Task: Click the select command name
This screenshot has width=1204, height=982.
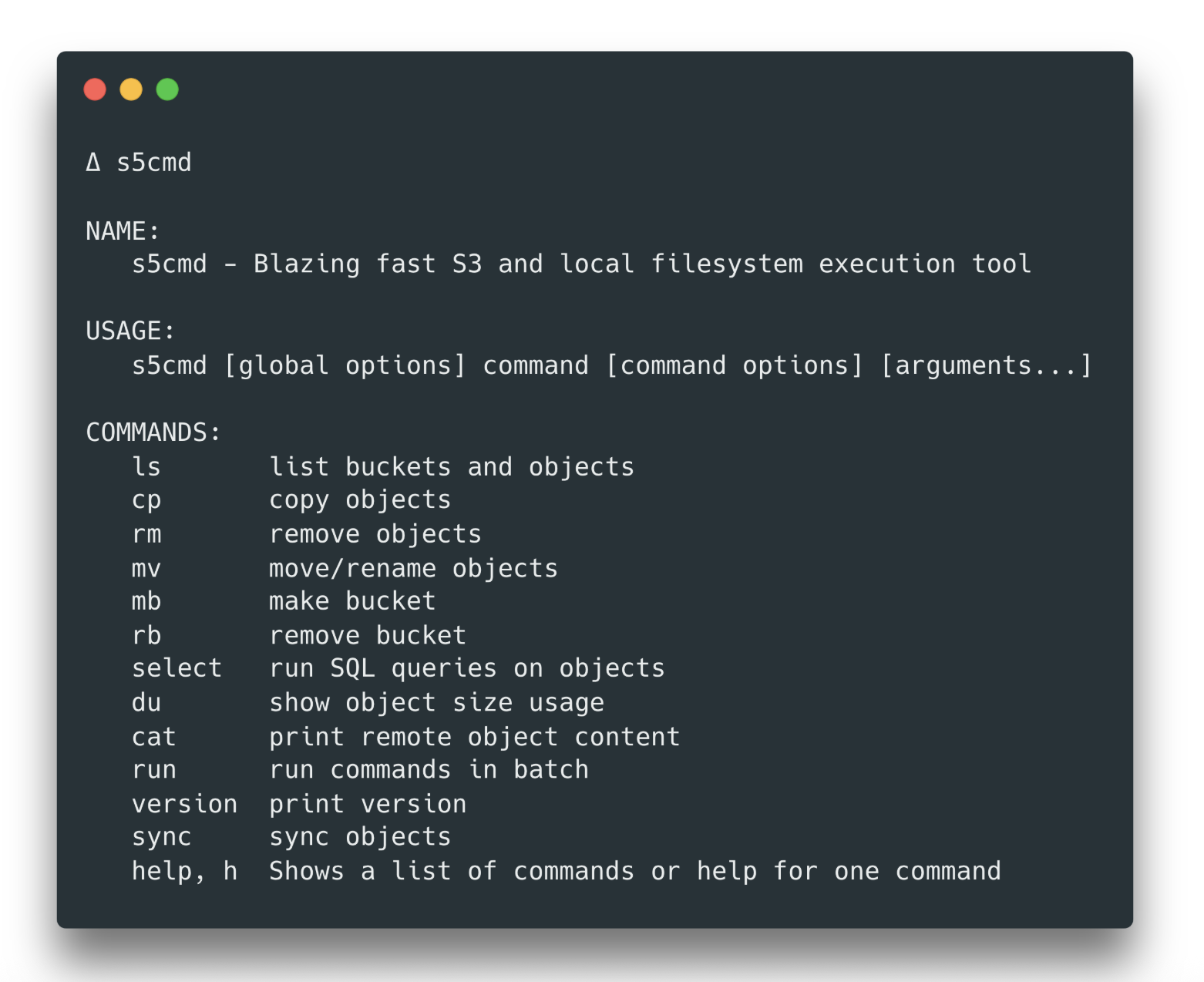Action: click(177, 668)
